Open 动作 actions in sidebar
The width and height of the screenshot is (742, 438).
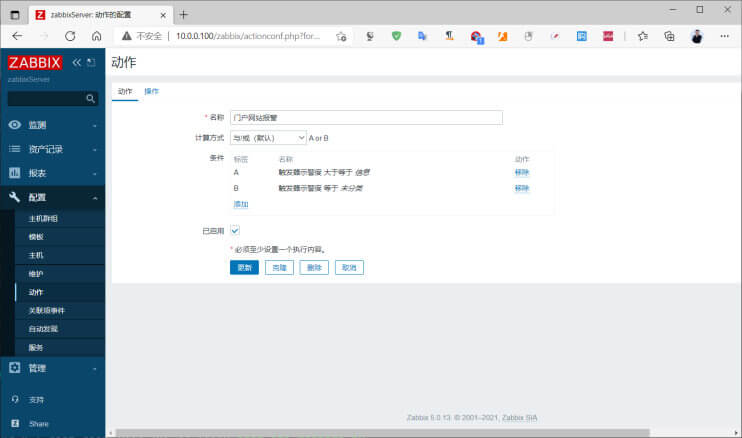(36, 292)
